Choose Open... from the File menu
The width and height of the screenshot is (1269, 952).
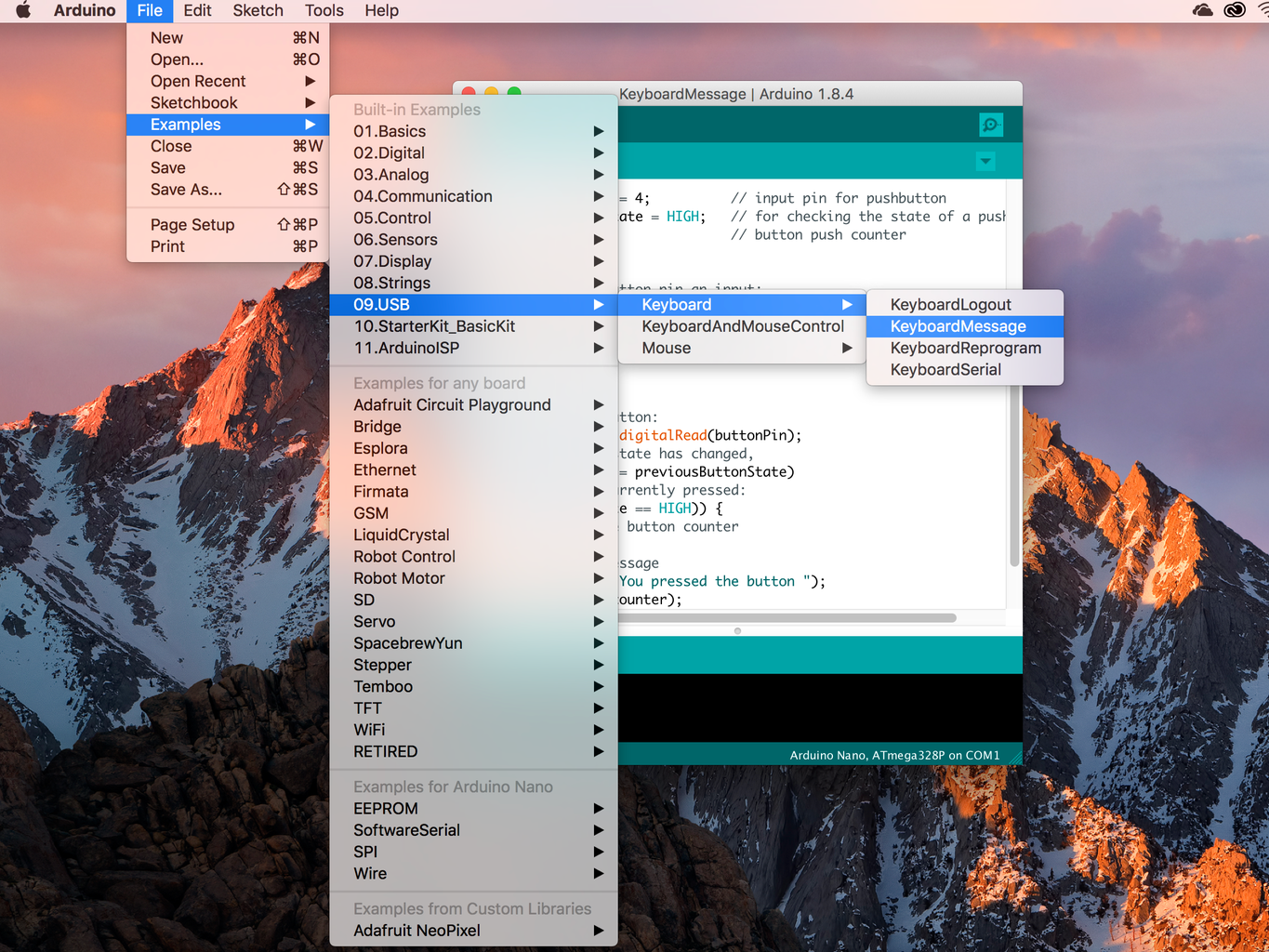pos(228,59)
